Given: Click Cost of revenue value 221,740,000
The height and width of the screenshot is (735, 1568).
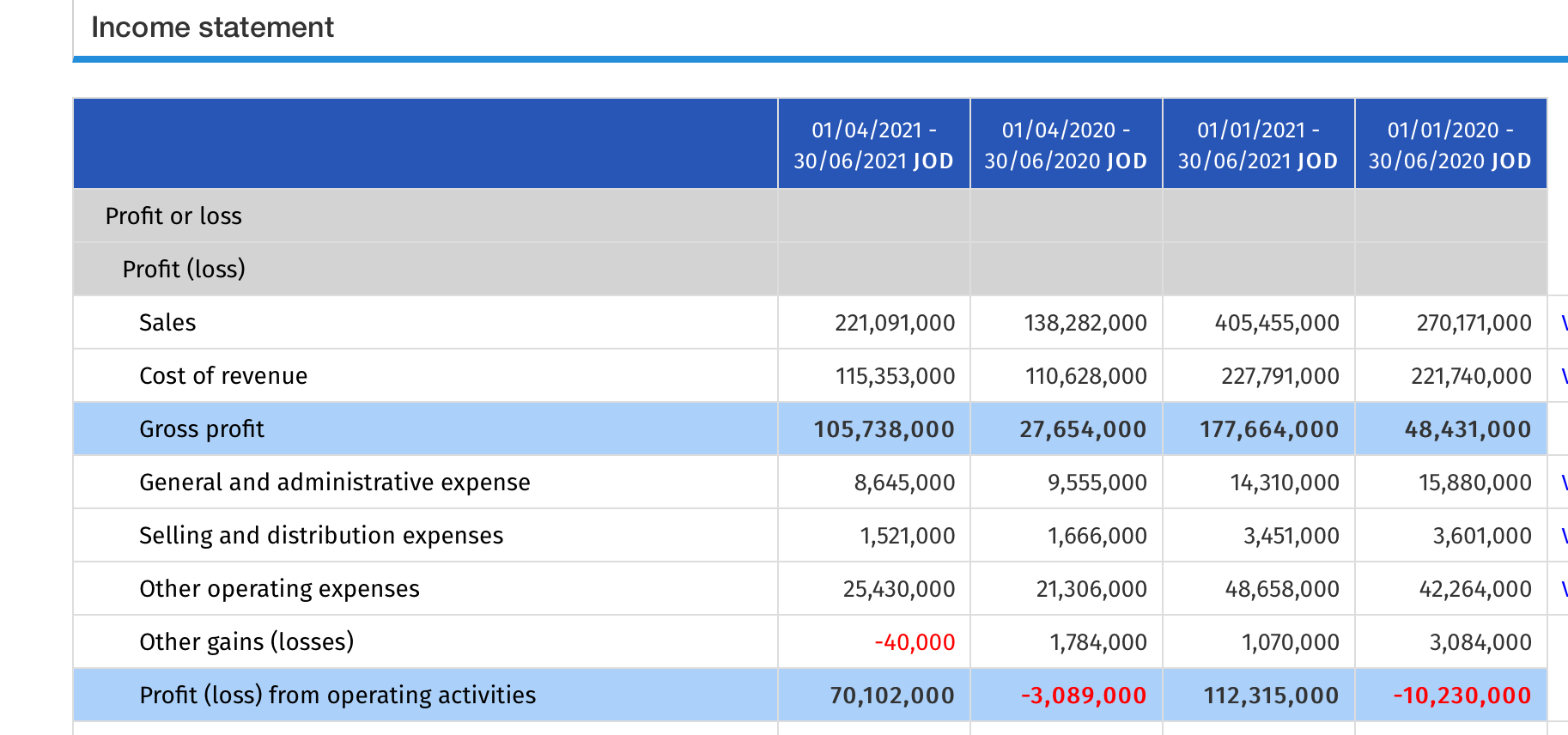Looking at the screenshot, I should tap(1471, 376).
